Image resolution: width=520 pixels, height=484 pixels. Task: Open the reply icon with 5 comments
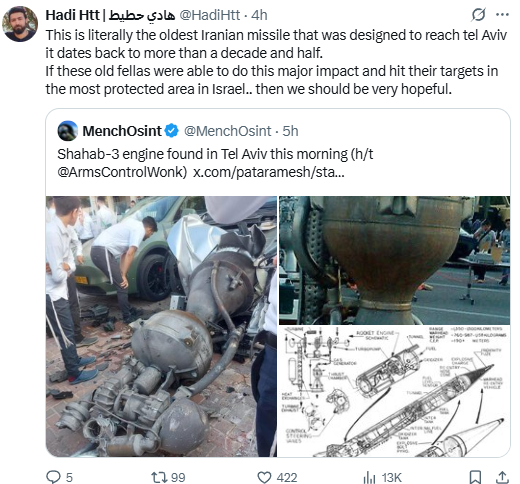tap(53, 477)
